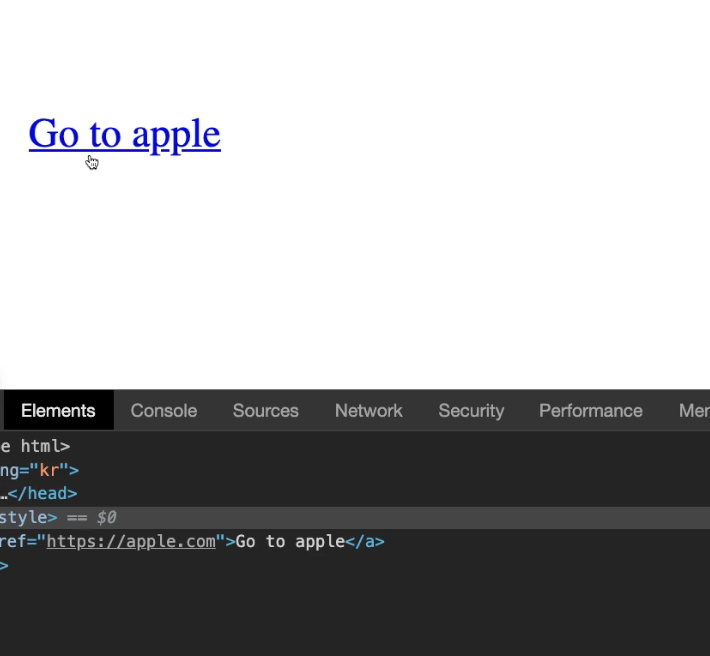Click the 'Go to apple' link on page
Viewport: 710px width, 656px height.
125,134
